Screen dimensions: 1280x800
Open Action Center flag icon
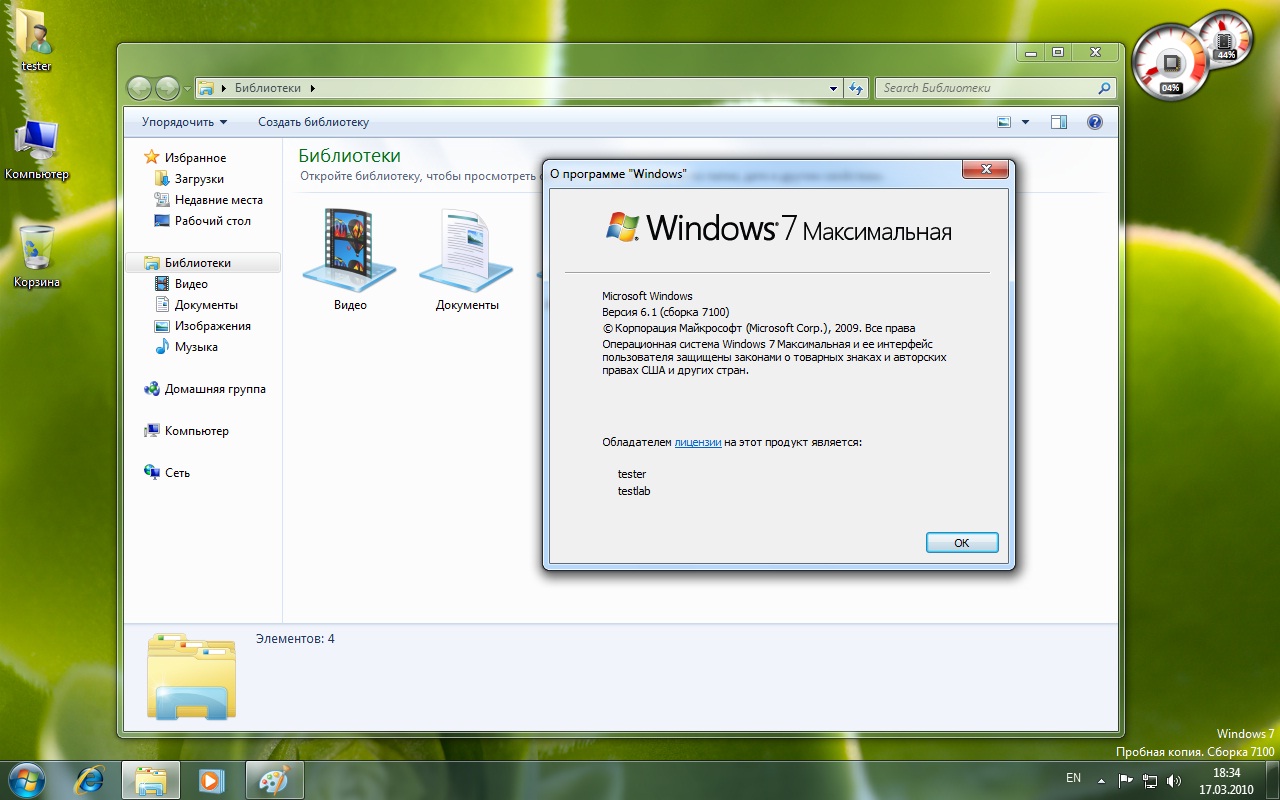[x=1125, y=780]
